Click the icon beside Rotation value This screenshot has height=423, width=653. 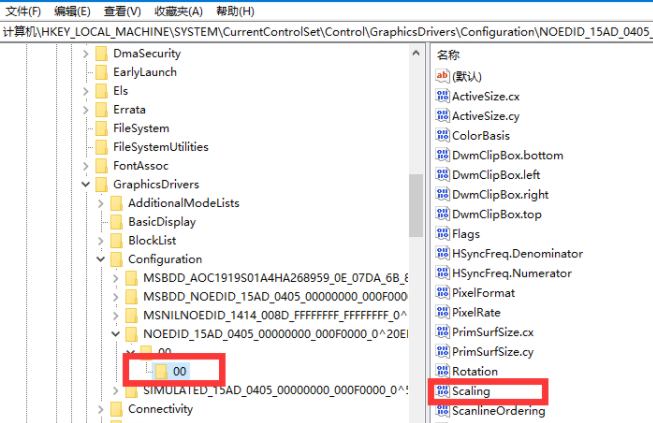[x=443, y=371]
